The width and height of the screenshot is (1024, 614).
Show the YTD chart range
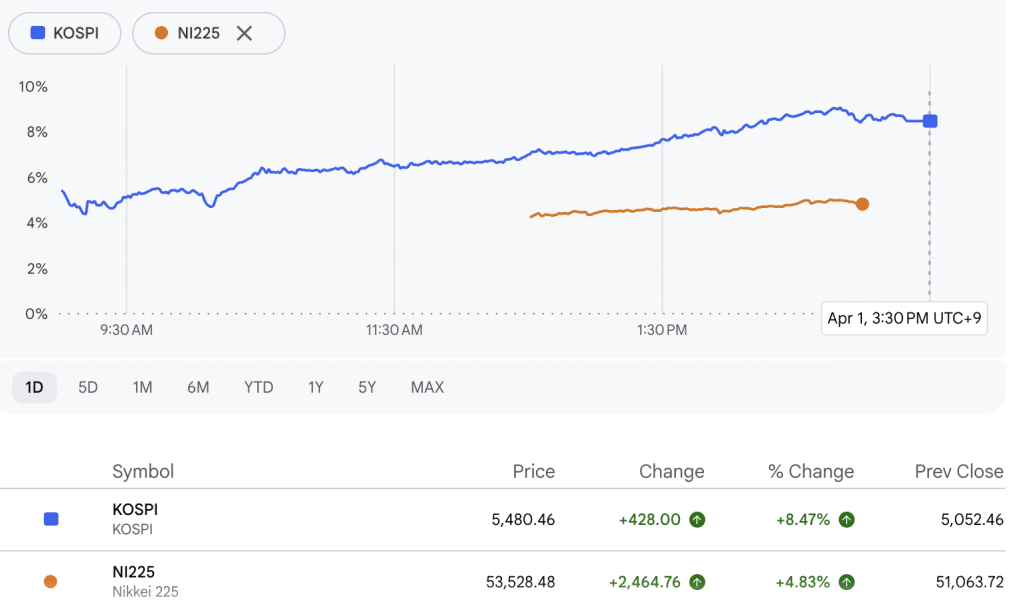click(258, 387)
